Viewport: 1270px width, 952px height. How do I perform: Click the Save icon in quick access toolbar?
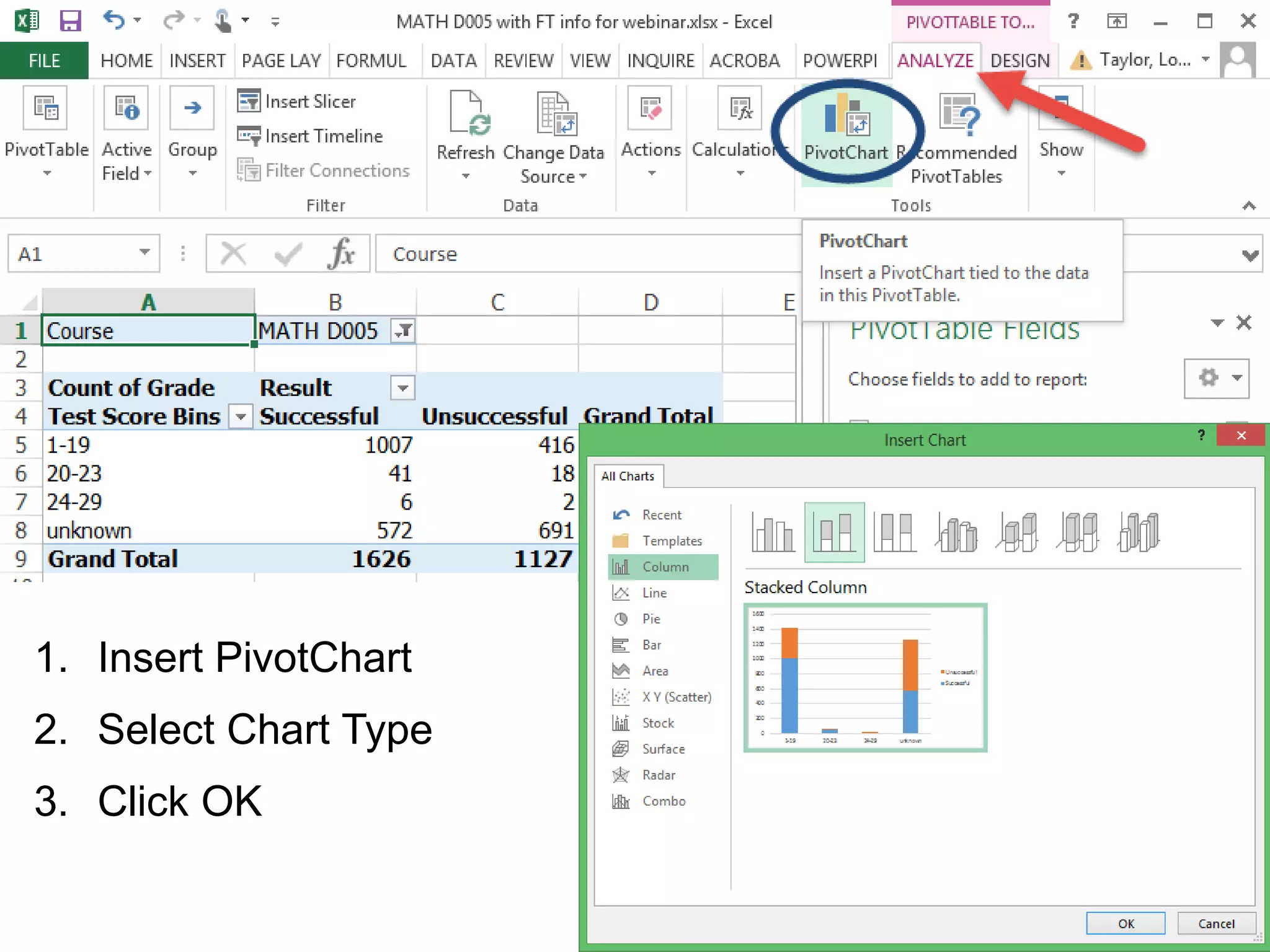click(70, 21)
